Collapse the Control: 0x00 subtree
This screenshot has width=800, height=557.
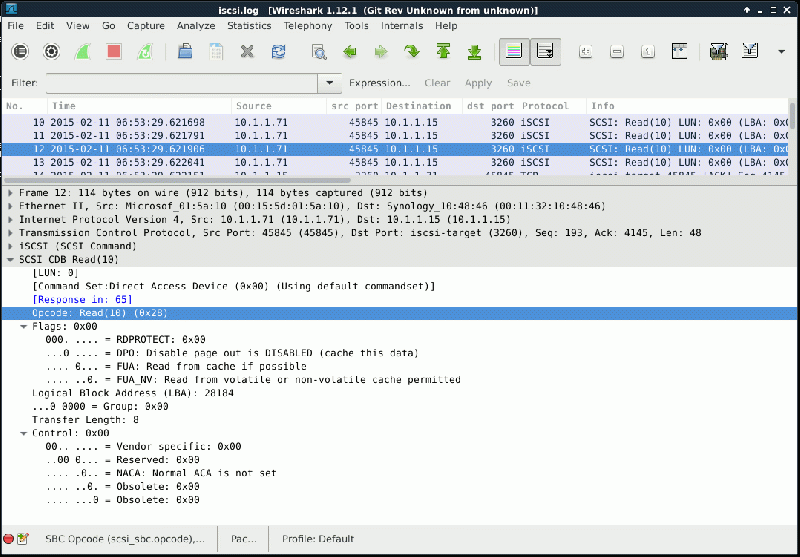[x=23, y=433]
